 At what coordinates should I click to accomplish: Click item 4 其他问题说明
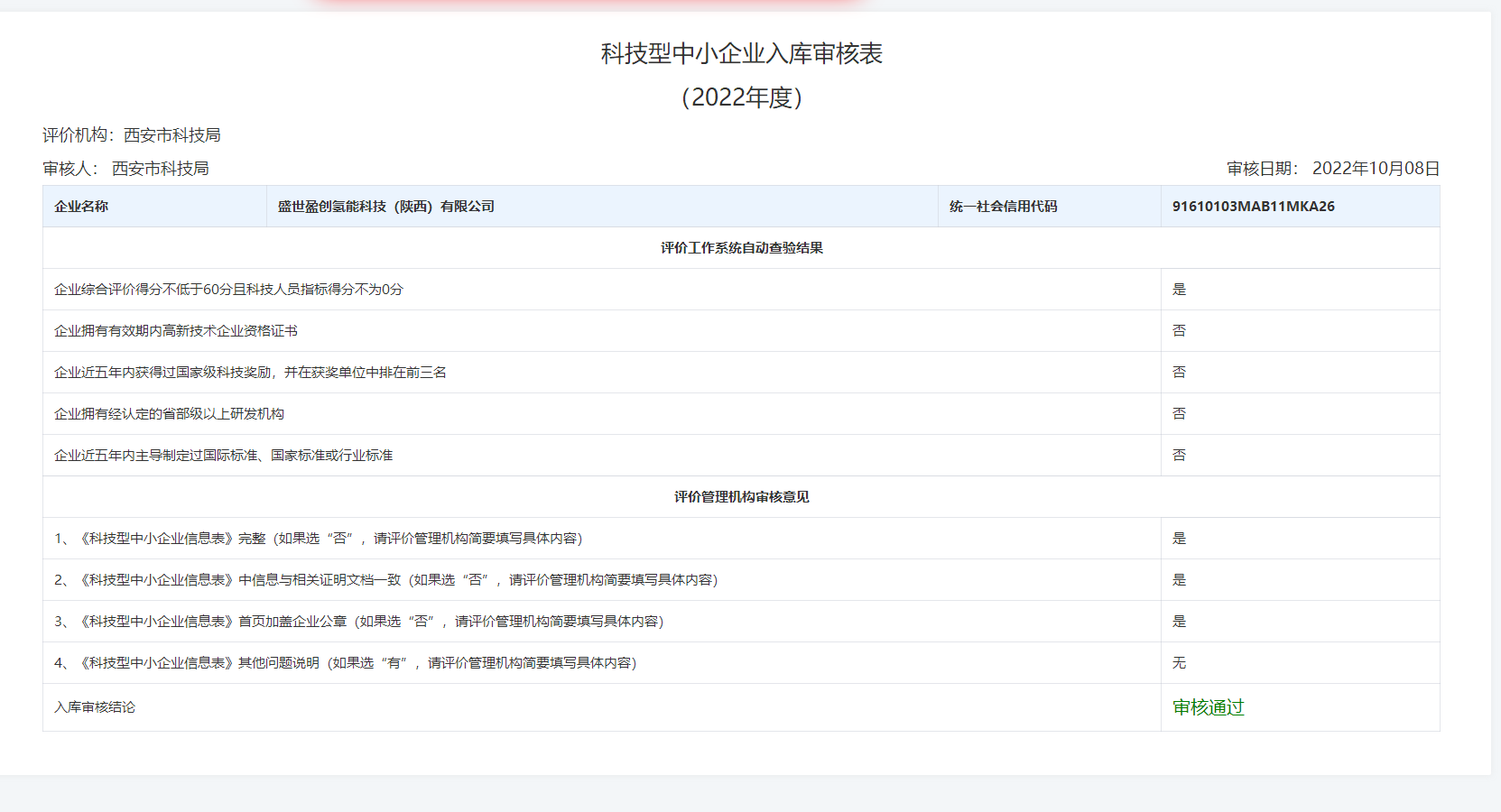(346, 663)
